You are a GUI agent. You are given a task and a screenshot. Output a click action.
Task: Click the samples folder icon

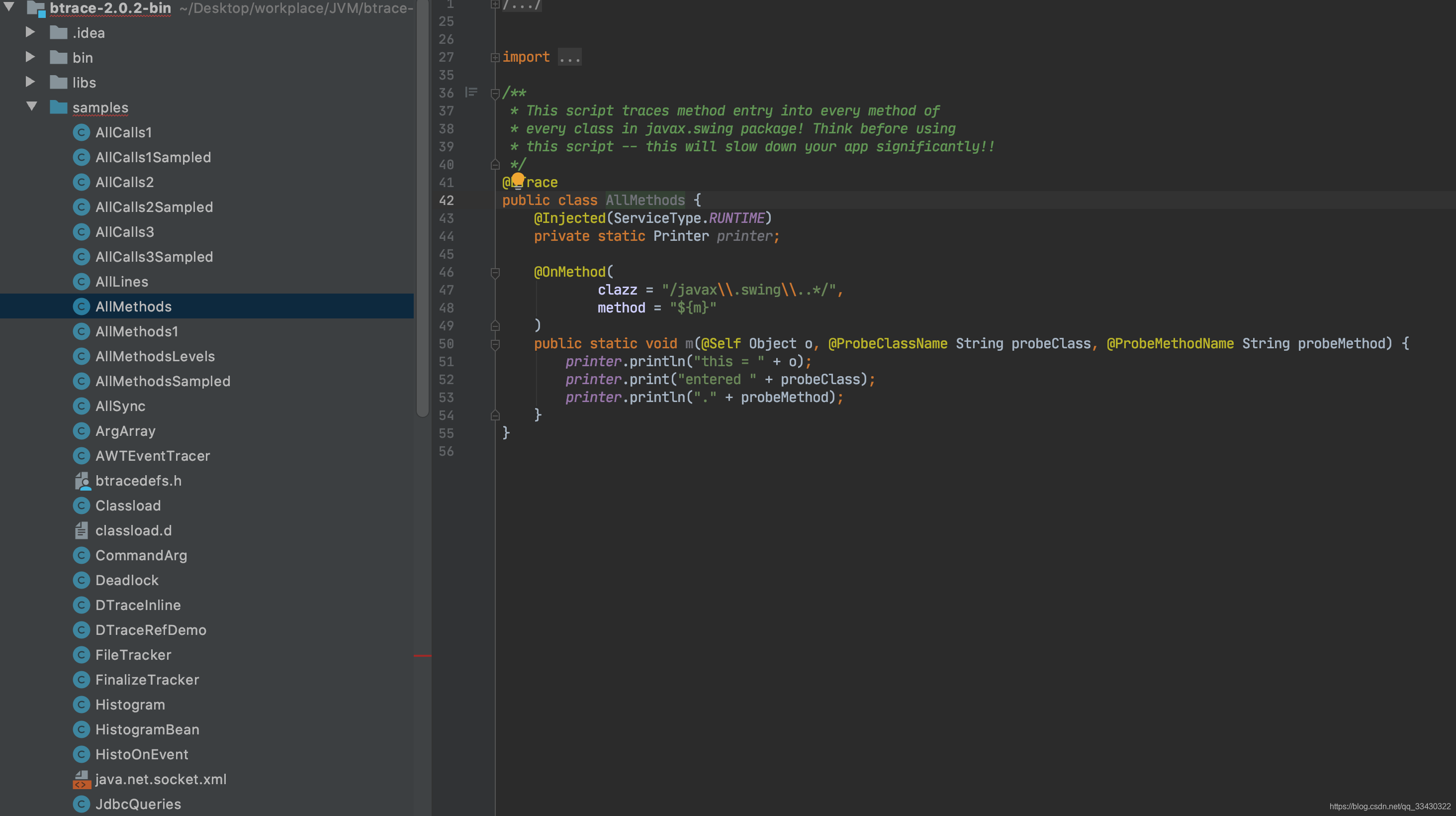(x=58, y=107)
